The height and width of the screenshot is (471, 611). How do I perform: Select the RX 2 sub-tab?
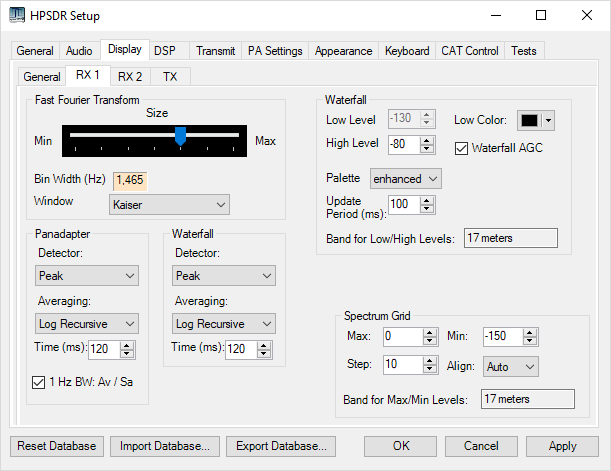pyautogui.click(x=130, y=76)
